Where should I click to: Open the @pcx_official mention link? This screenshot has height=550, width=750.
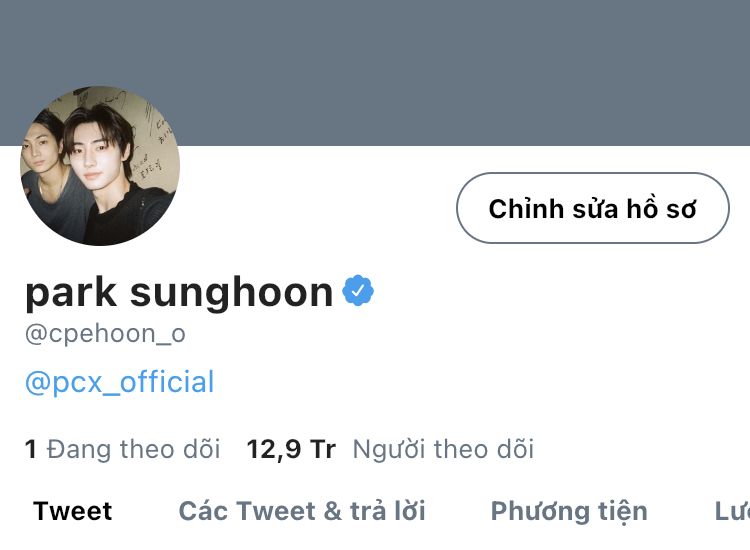[120, 382]
